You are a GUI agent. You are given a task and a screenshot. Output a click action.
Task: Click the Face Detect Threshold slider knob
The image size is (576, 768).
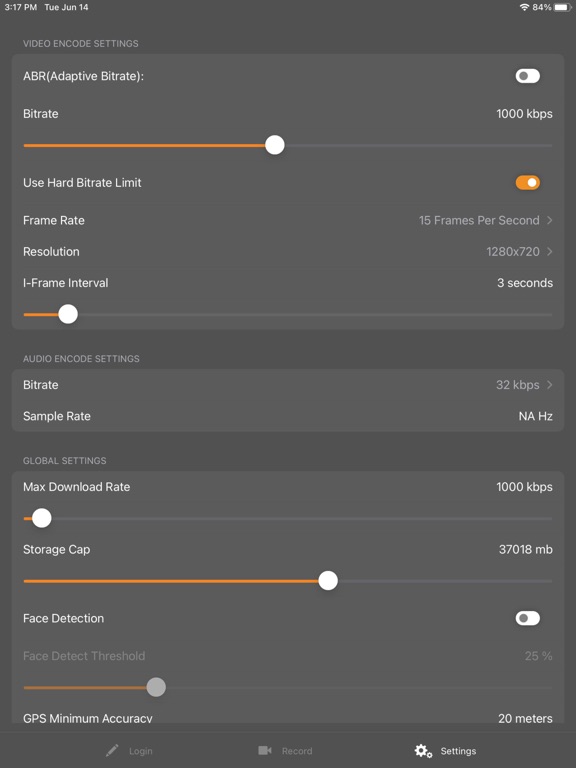tap(156, 687)
